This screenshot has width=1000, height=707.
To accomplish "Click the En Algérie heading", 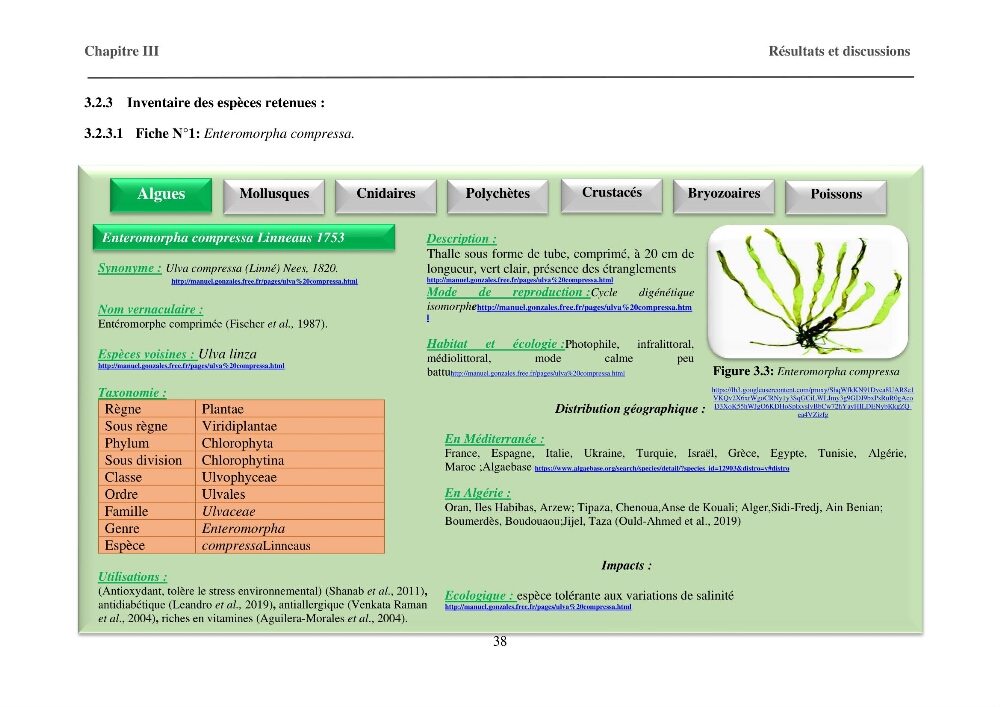I will pos(478,493).
